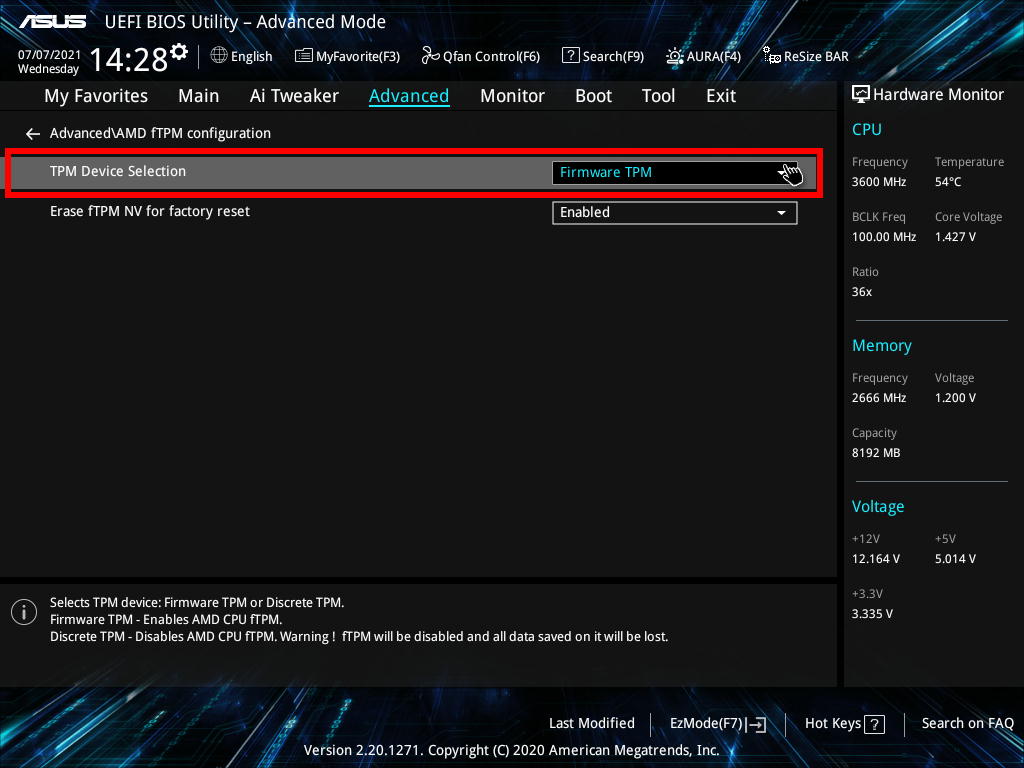Open Qfan Control(F6)
Viewport: 1024px width, 768px height.
[481, 56]
